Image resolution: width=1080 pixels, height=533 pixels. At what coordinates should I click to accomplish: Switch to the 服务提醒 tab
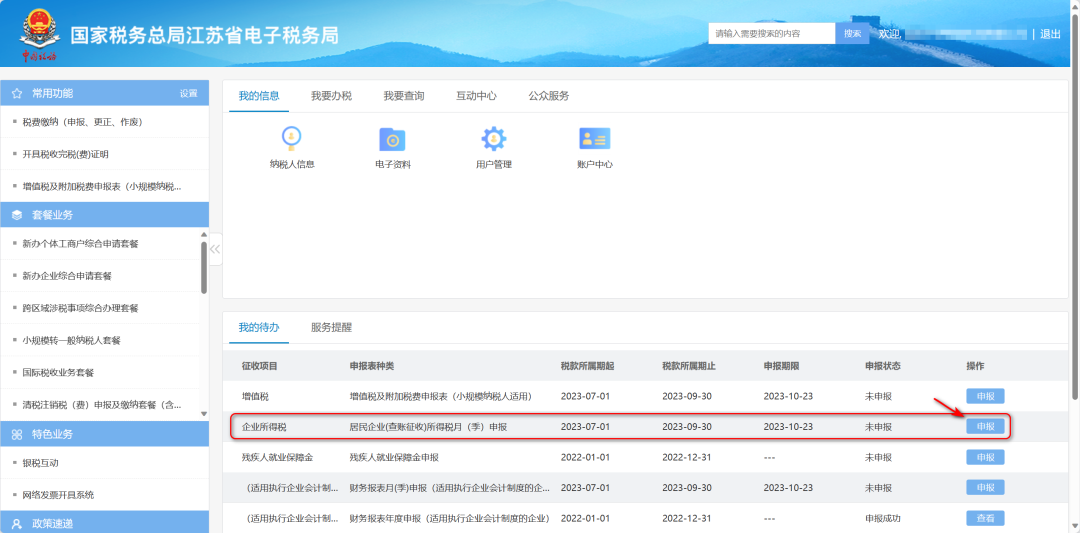331,327
